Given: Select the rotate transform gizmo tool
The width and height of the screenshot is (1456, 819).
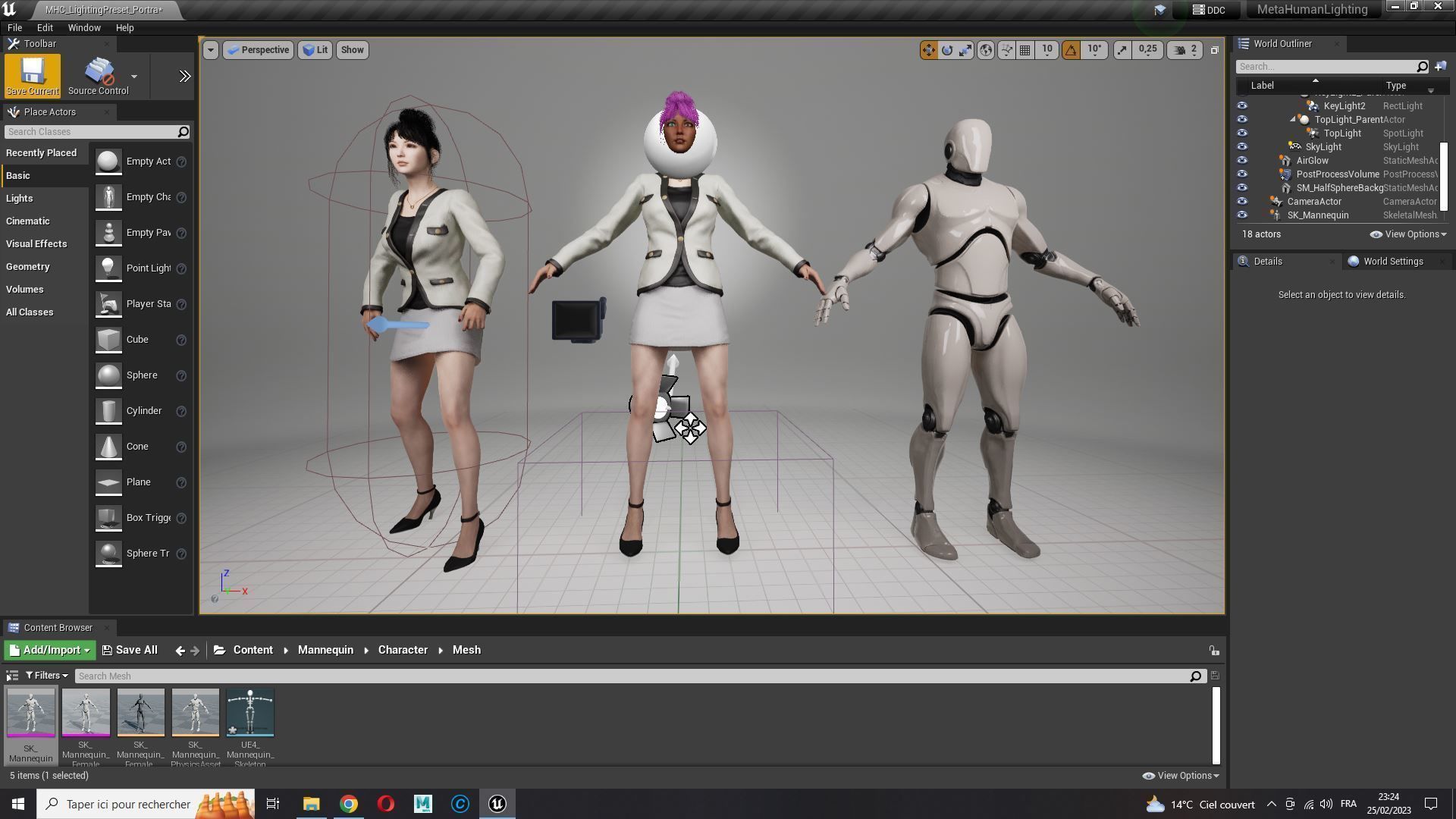Looking at the screenshot, I should pyautogui.click(x=947, y=50).
